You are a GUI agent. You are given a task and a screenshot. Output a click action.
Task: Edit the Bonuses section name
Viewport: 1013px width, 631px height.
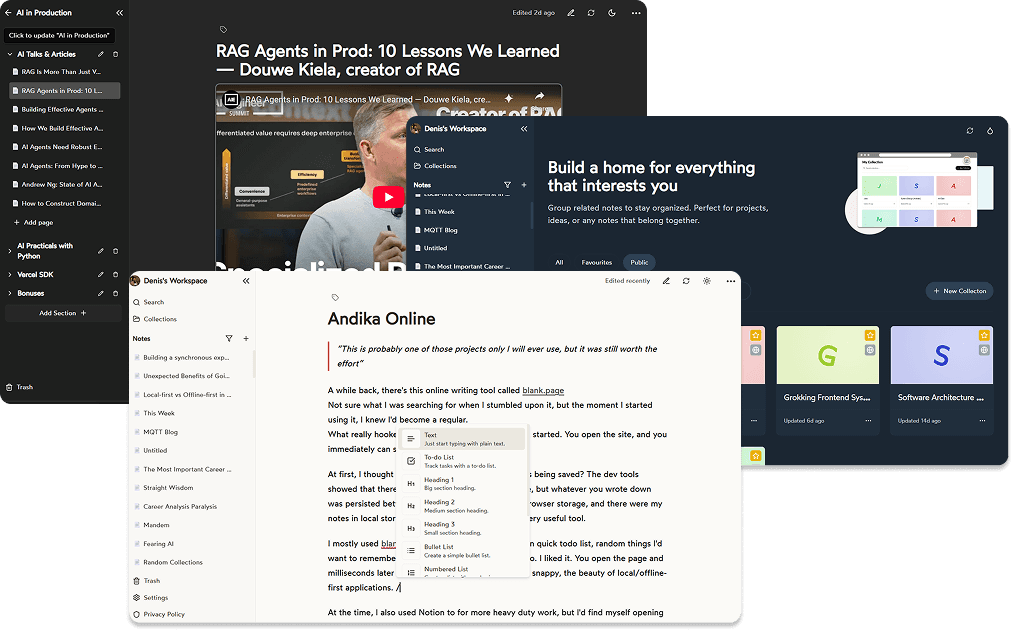(x=101, y=294)
